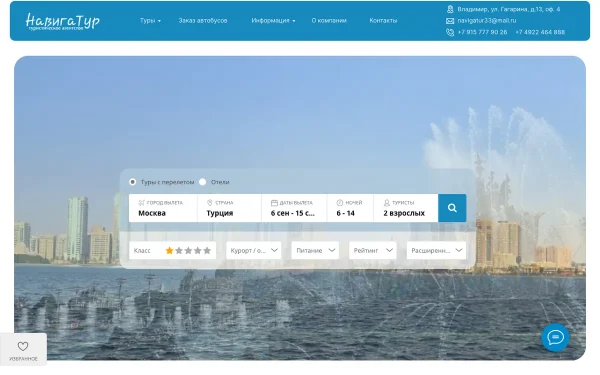
Task: Click email navigatur33@mail.ru
Action: (486, 21)
